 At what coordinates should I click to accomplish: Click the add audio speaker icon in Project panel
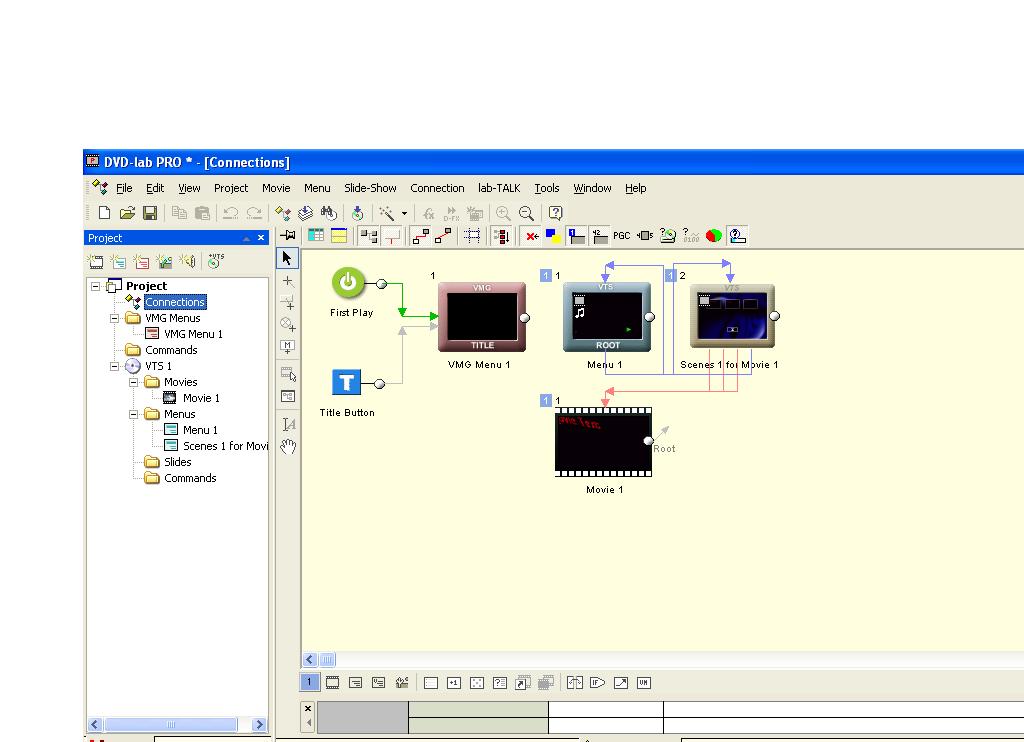pos(187,261)
